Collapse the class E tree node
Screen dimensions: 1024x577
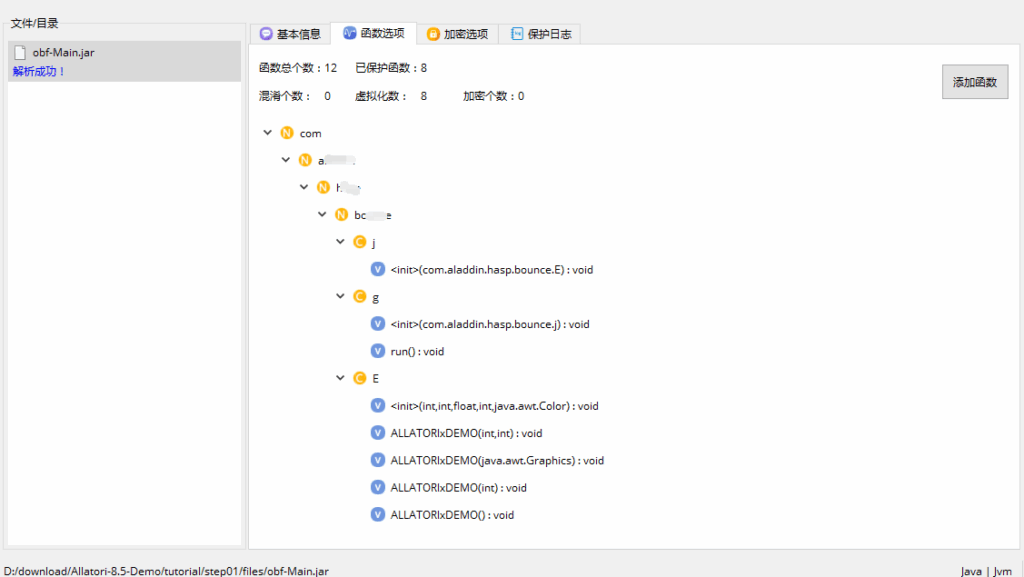click(x=341, y=378)
